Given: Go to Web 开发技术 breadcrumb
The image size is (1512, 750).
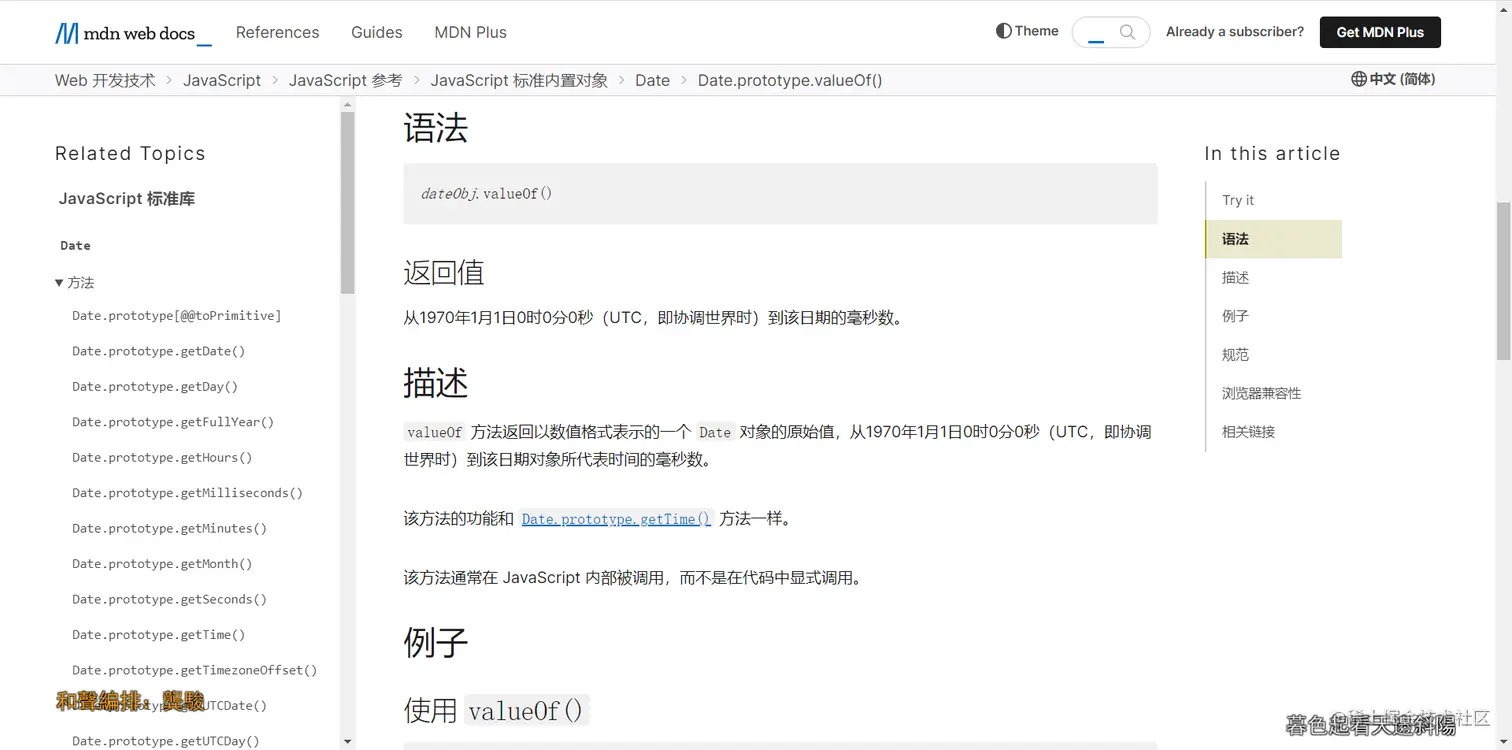Looking at the screenshot, I should 105,80.
